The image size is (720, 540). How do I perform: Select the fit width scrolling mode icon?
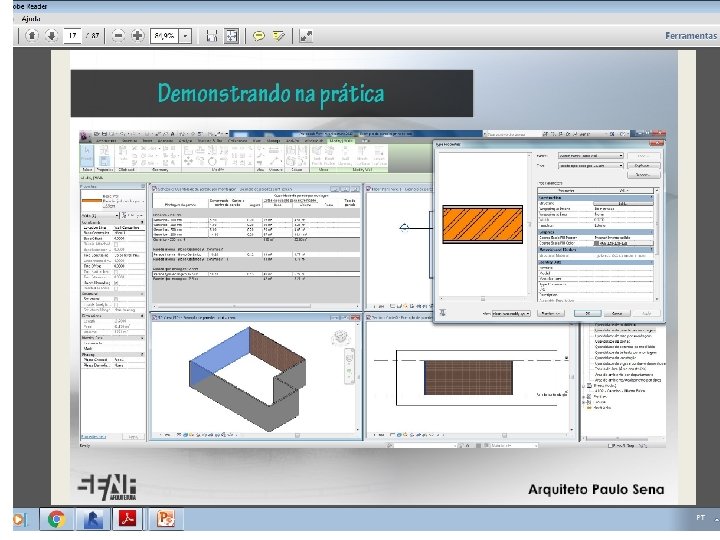pyautogui.click(x=212, y=36)
